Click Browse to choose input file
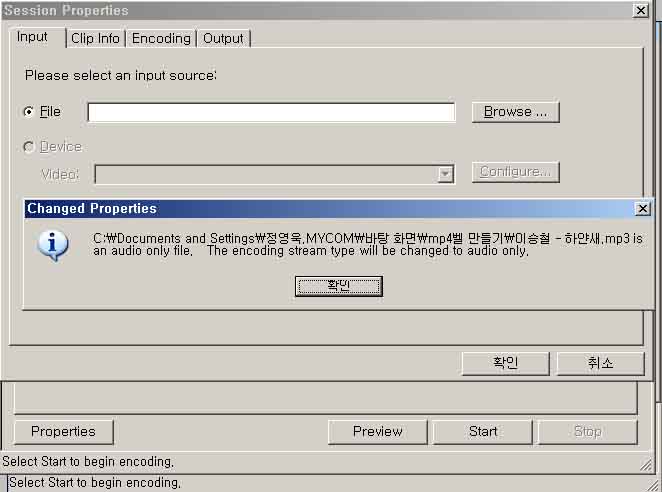 tap(515, 111)
